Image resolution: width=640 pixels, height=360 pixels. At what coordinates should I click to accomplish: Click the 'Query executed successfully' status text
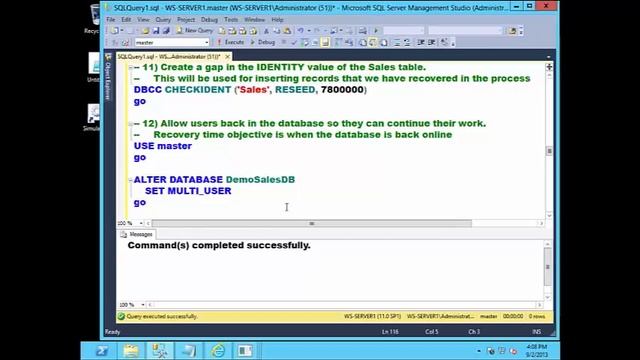click(x=162, y=316)
